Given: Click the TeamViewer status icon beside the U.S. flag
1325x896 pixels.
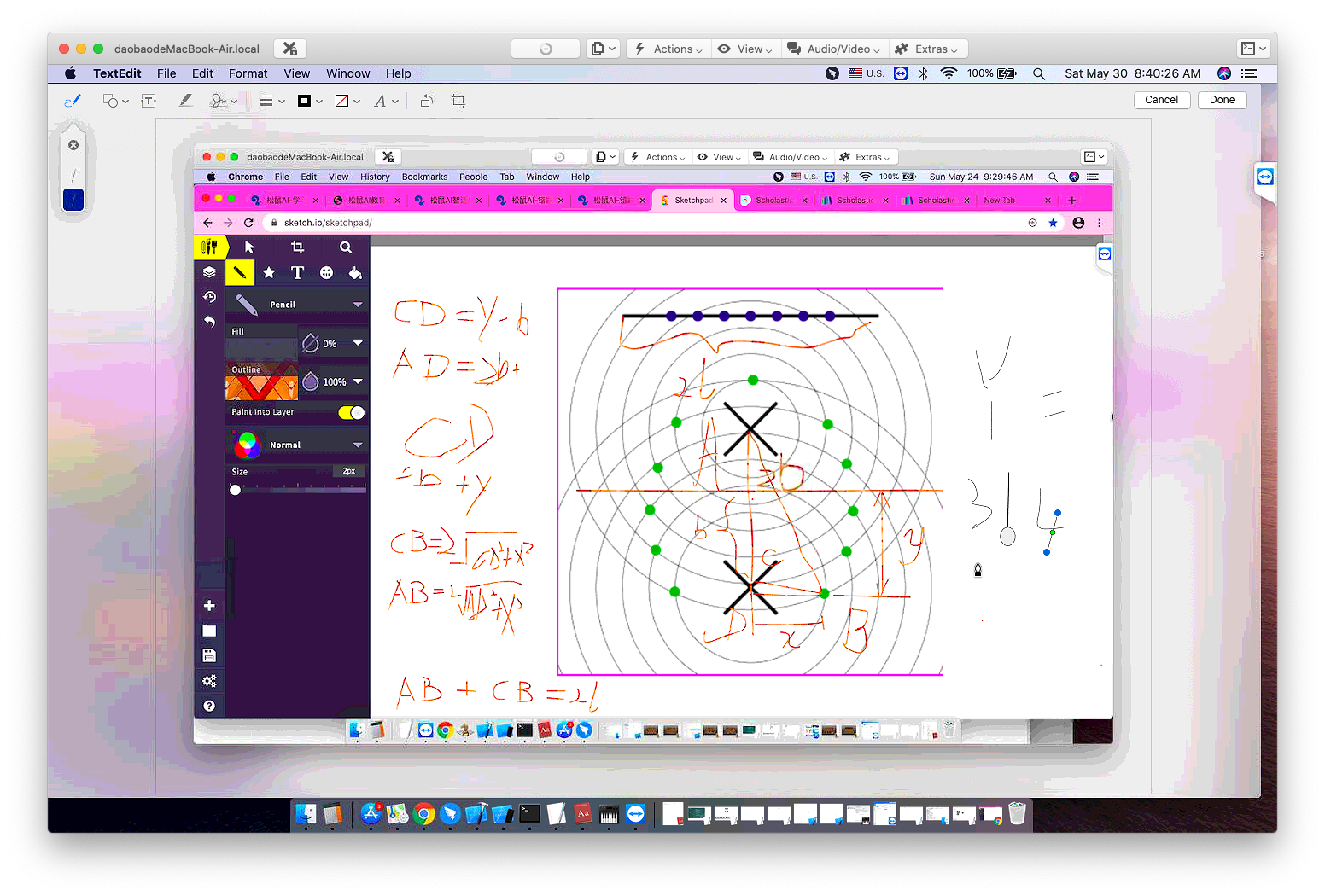Looking at the screenshot, I should 901,73.
